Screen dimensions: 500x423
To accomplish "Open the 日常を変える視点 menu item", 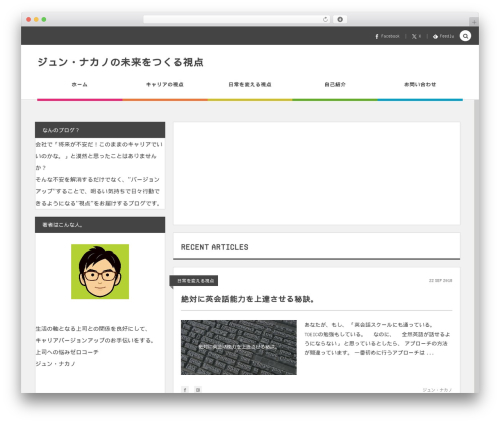I will tap(250, 84).
